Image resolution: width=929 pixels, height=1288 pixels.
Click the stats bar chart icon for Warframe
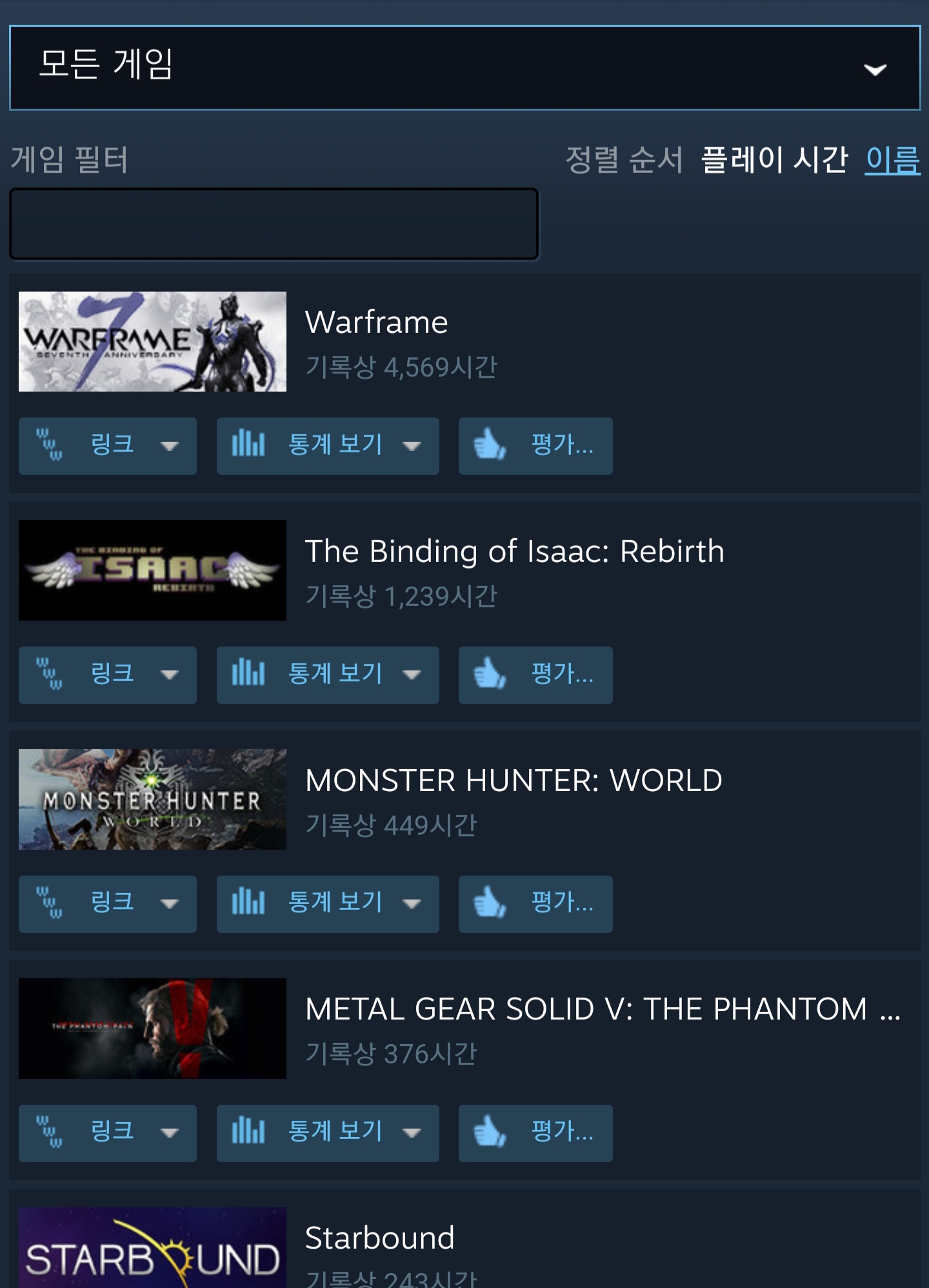coord(248,443)
